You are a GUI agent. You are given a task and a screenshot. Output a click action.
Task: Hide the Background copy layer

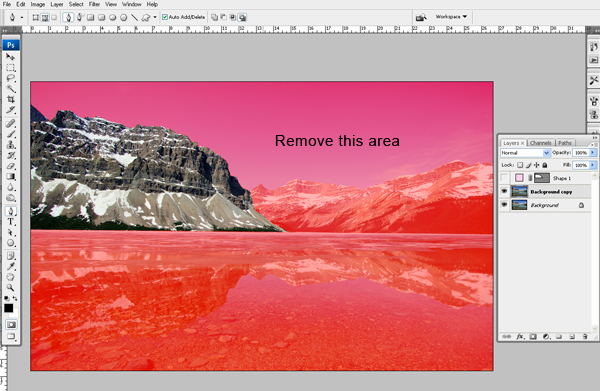click(x=504, y=191)
